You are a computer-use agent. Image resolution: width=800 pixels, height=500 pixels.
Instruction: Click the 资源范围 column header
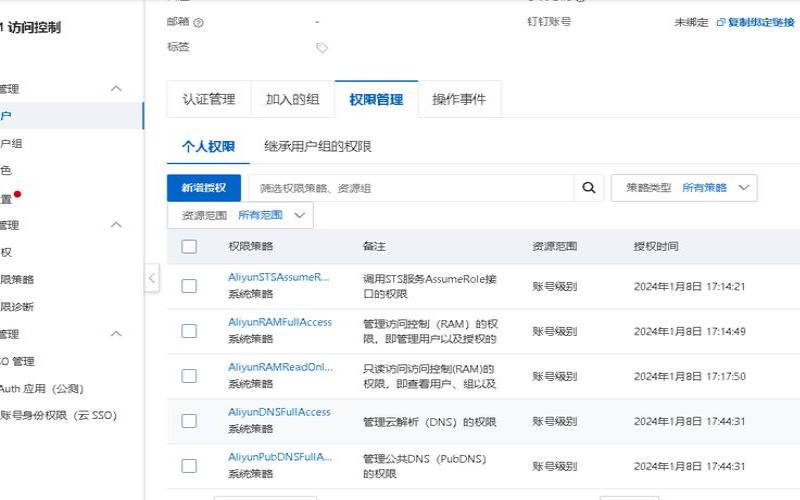pyautogui.click(x=555, y=246)
